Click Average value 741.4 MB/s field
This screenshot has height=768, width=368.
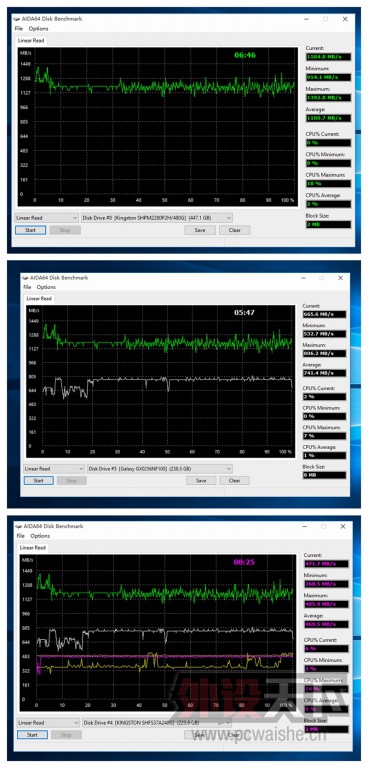324,373
